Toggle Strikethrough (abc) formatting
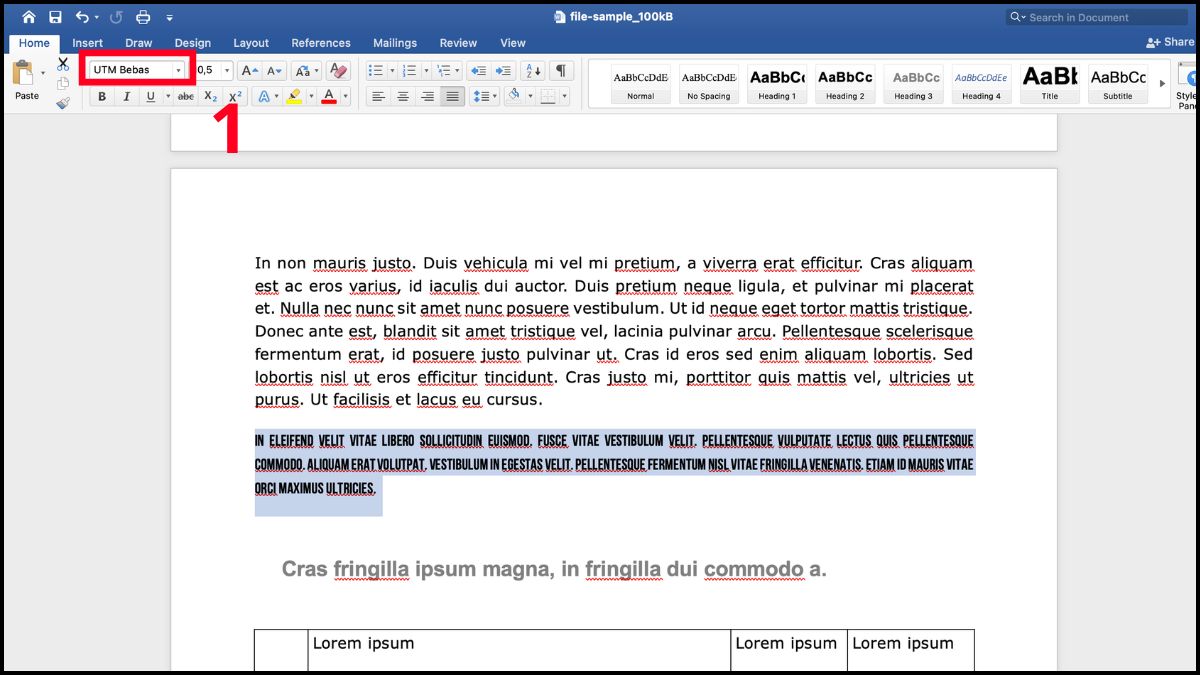This screenshot has height=675, width=1200. pyautogui.click(x=185, y=97)
